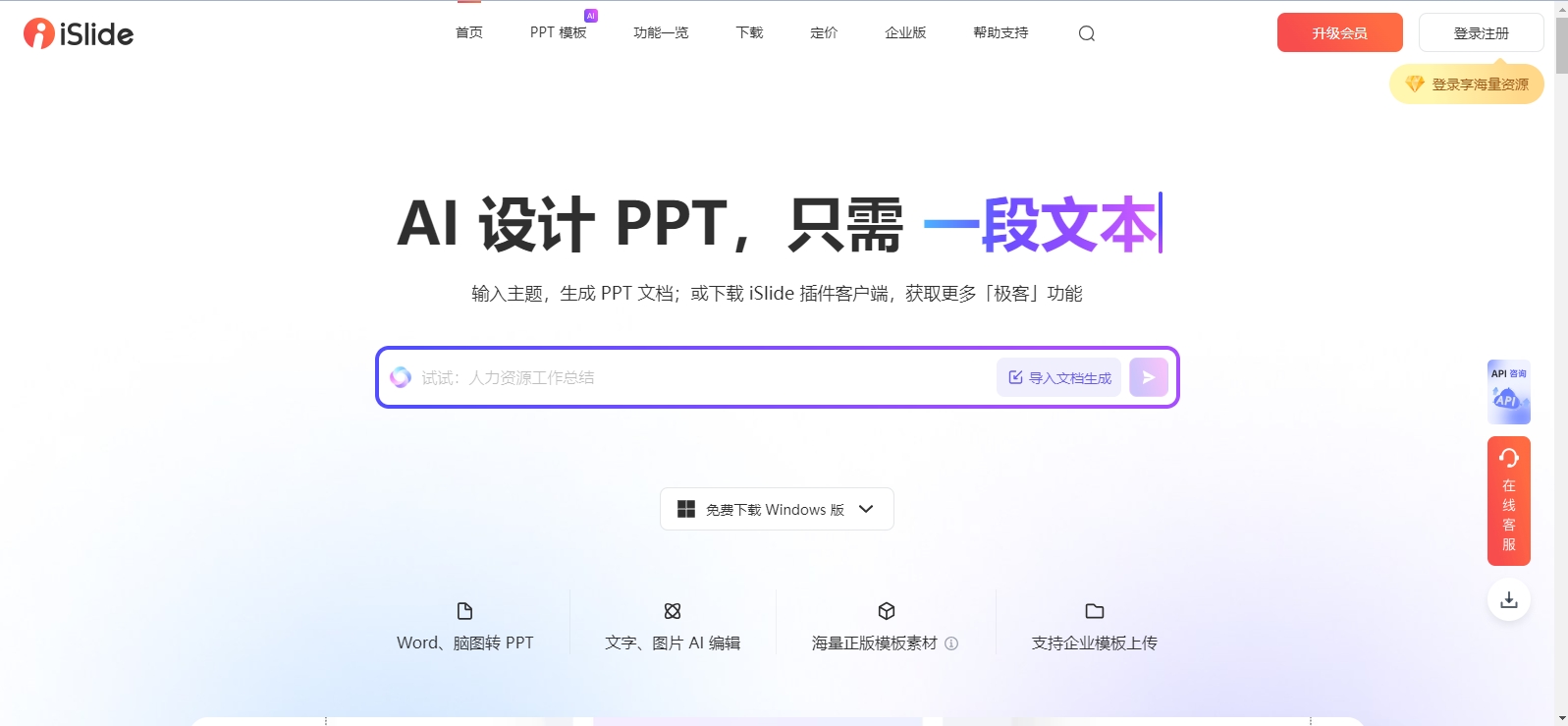Click the document icon above Word、脑图转 PPT

point(465,611)
